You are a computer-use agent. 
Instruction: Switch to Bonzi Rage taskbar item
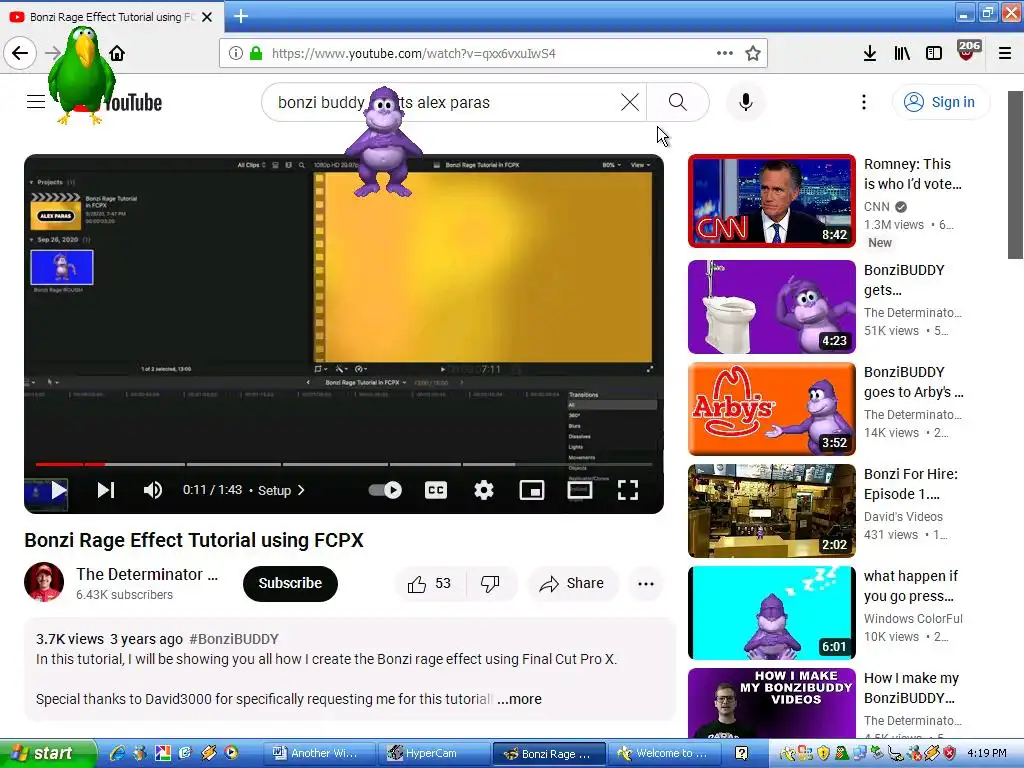549,753
